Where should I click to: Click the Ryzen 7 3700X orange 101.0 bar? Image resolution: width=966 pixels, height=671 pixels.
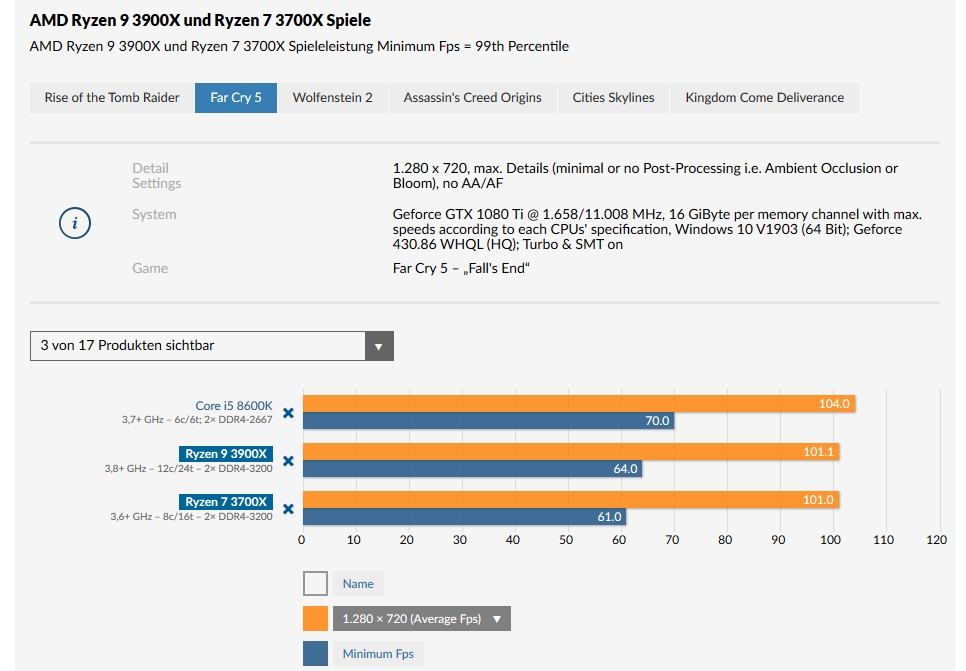tap(571, 500)
